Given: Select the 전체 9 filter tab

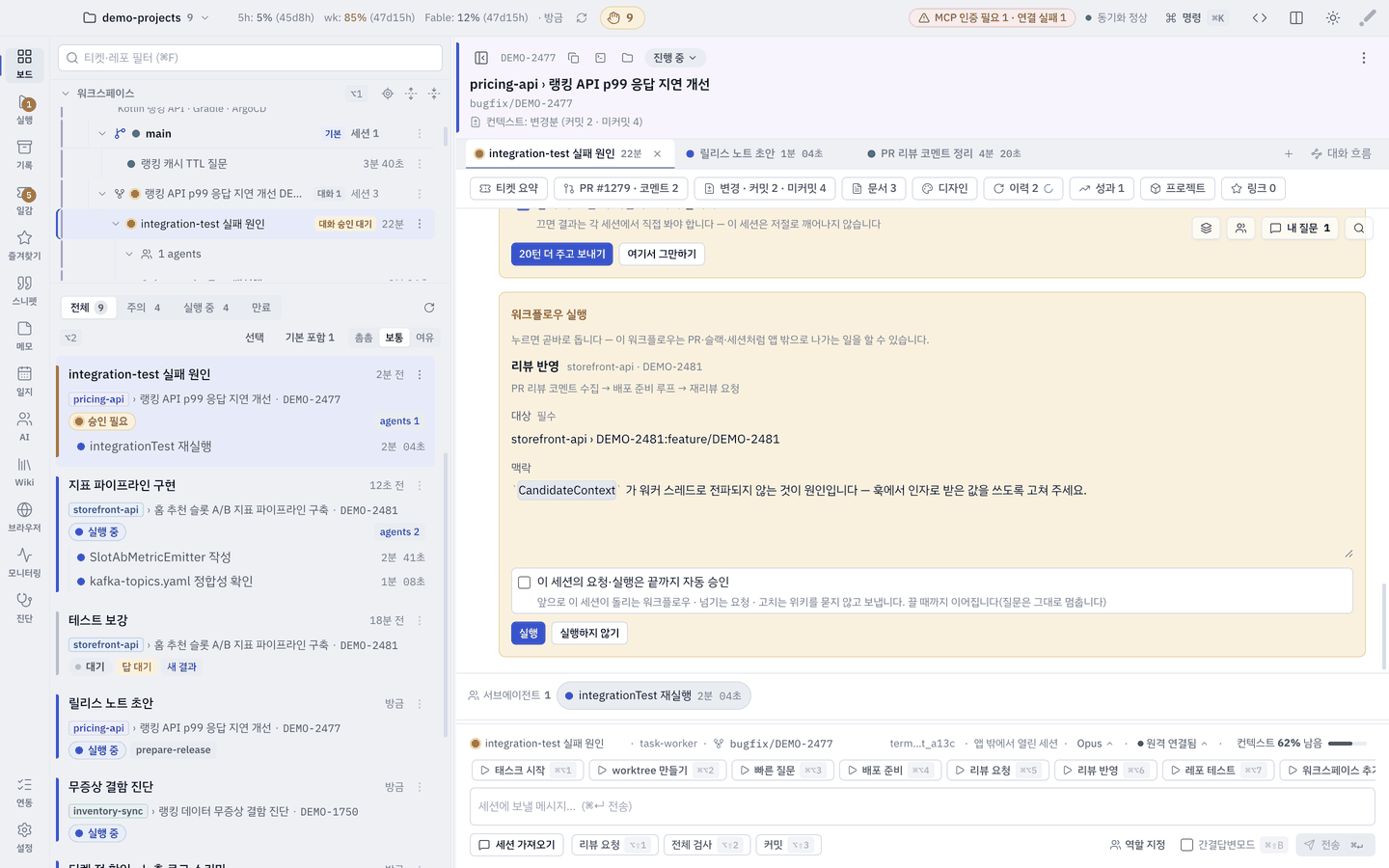Looking at the screenshot, I should pos(88,308).
